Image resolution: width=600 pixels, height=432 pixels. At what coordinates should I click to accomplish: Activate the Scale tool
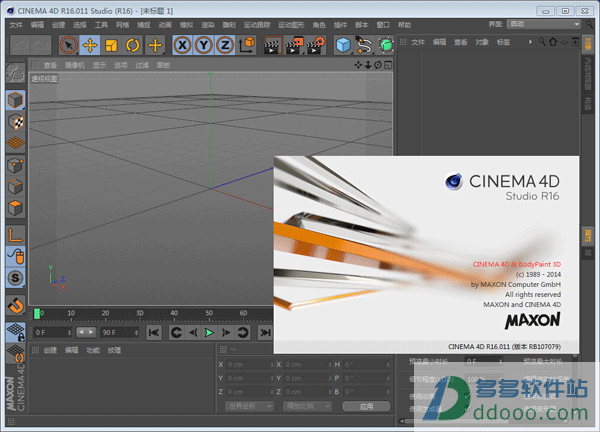pyautogui.click(x=111, y=45)
